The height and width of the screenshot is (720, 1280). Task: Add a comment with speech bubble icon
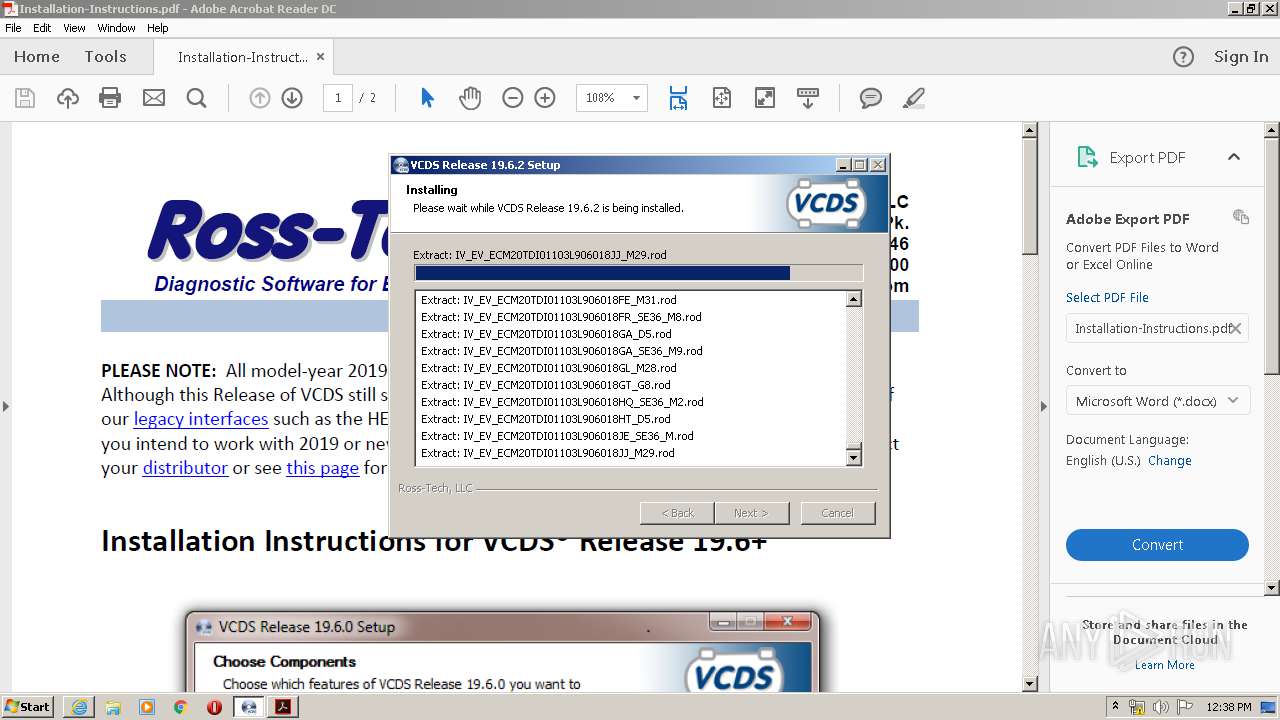coord(871,98)
